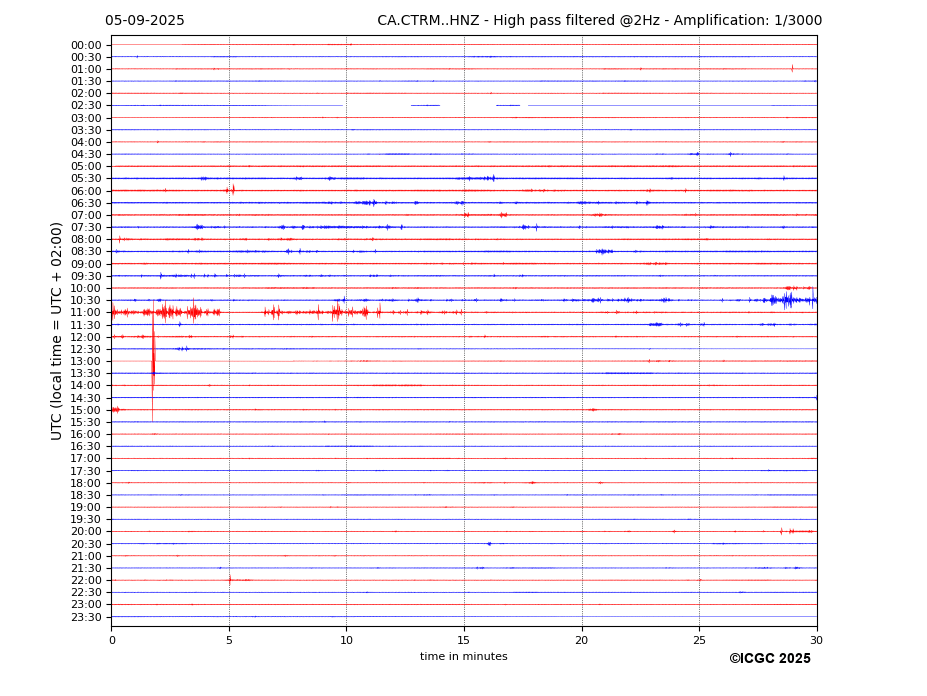
Task: Click the blue seismic burst ending the 10:30 trace
Action: pyautogui.click(x=792, y=300)
